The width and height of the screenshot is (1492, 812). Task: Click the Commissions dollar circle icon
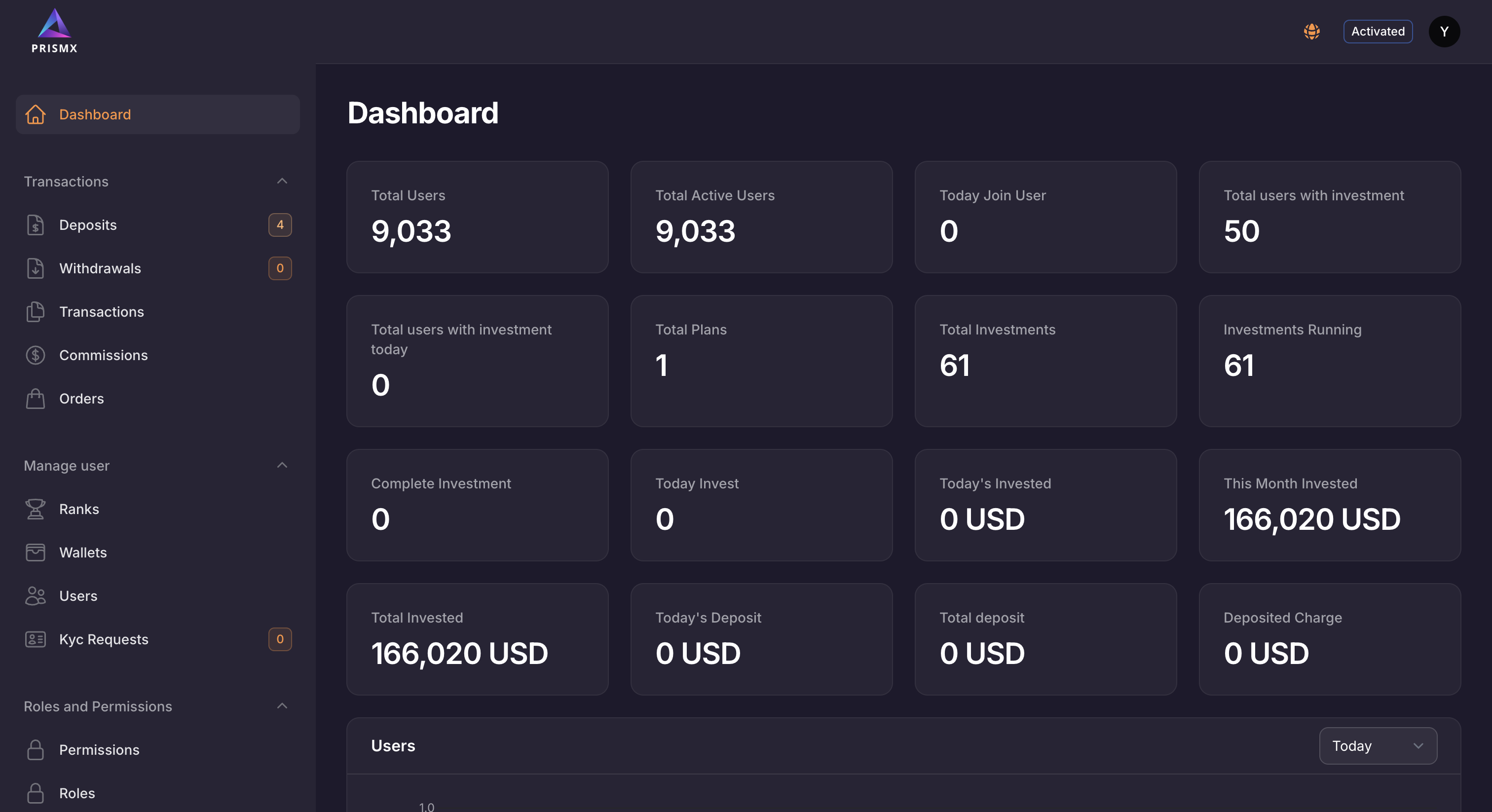[36, 355]
